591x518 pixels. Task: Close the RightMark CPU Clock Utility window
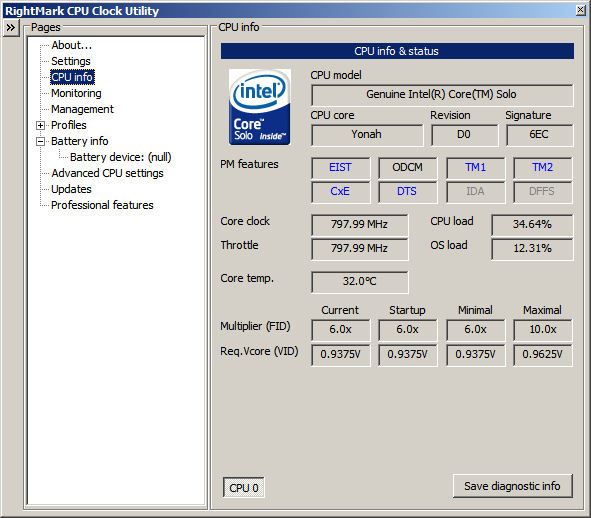580,10
